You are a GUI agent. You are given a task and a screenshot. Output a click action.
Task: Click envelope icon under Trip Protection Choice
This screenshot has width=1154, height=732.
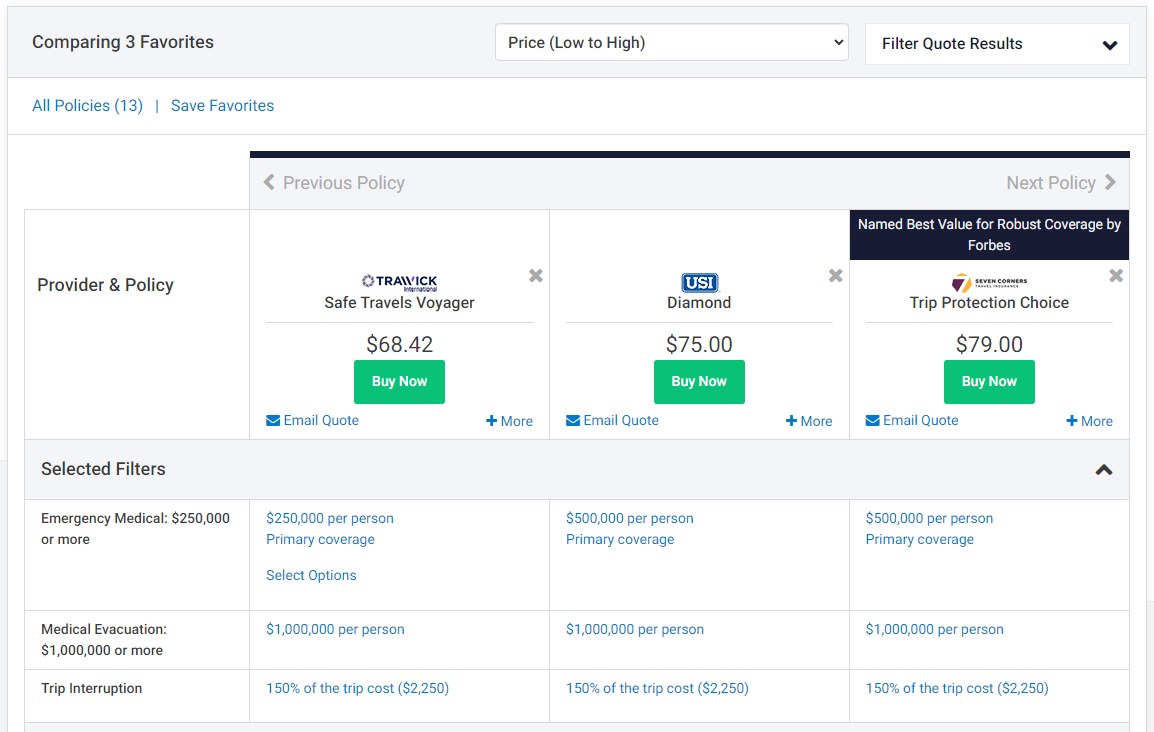click(x=873, y=421)
